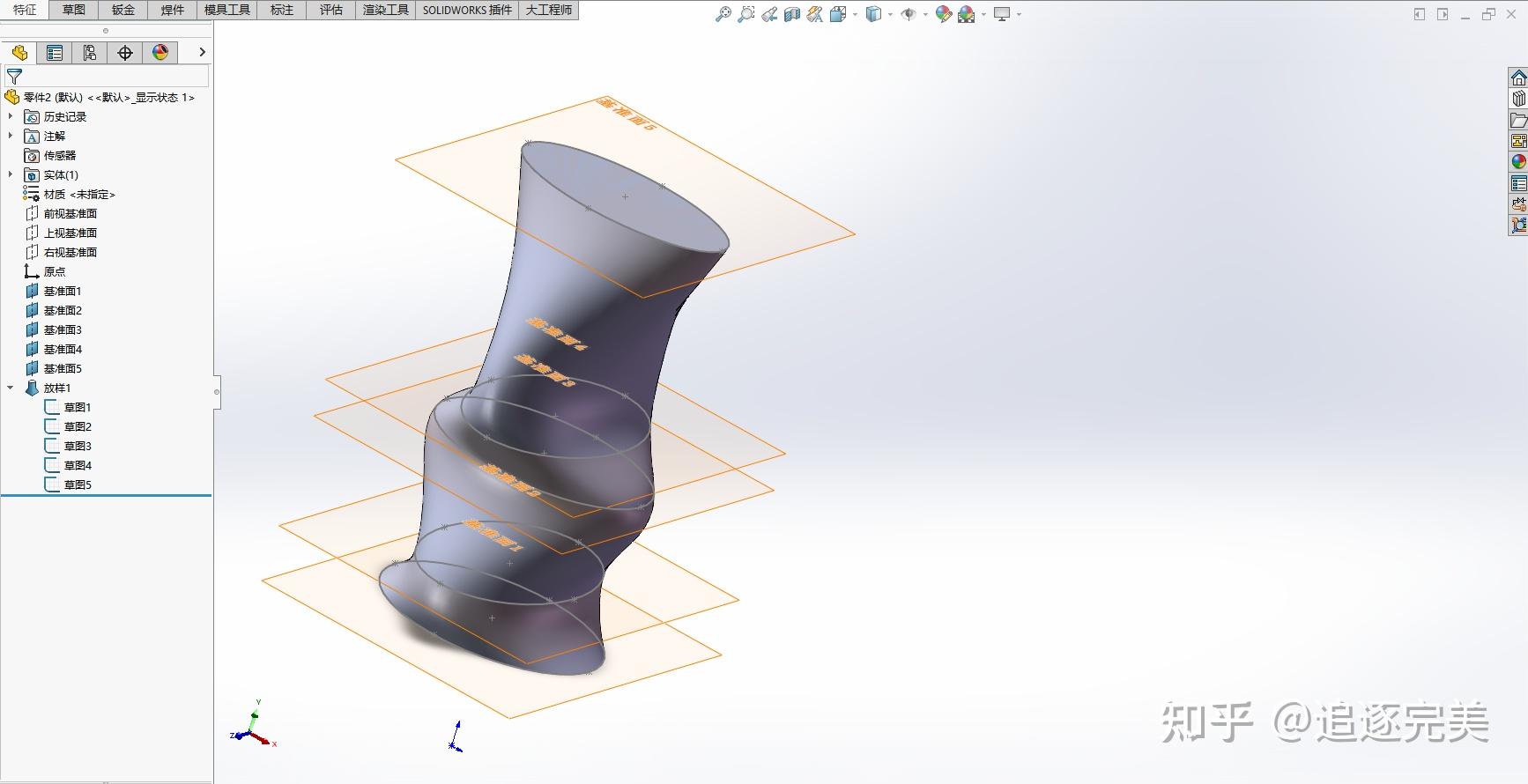Open the SOLIDWORKS 插件 ribbon tab

click(467, 10)
